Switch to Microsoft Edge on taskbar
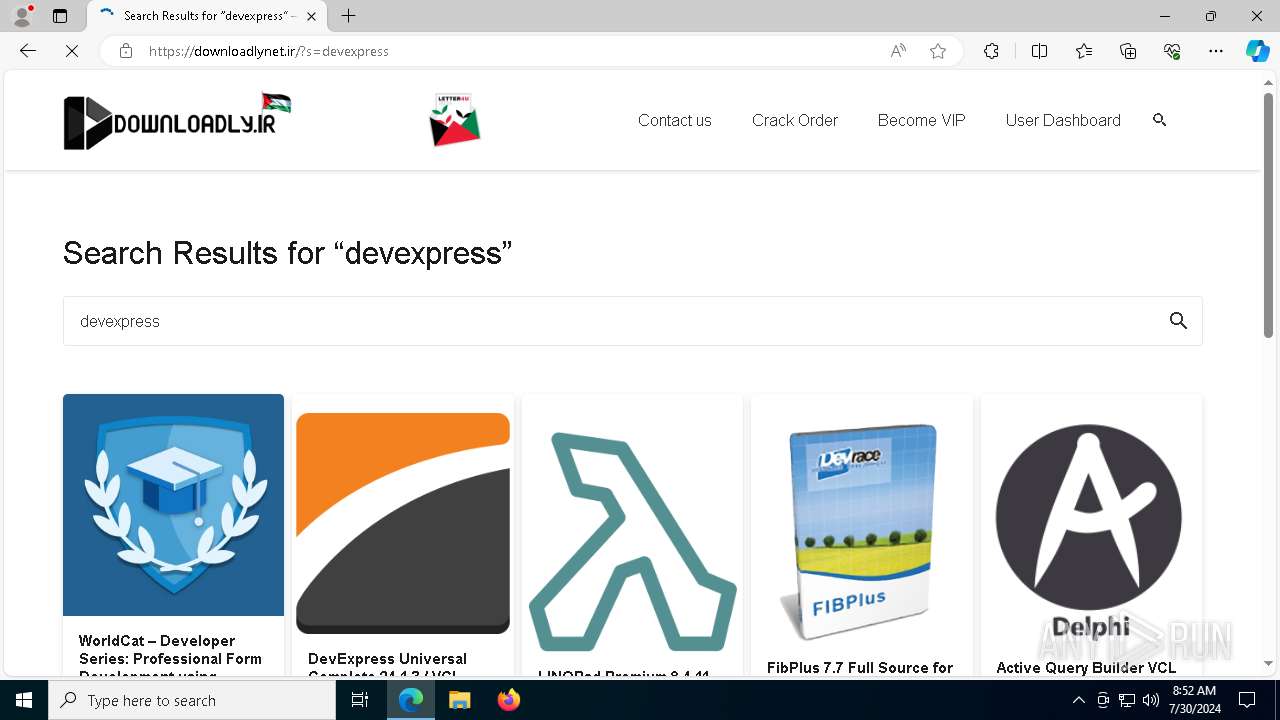The width and height of the screenshot is (1280, 720). 411,700
